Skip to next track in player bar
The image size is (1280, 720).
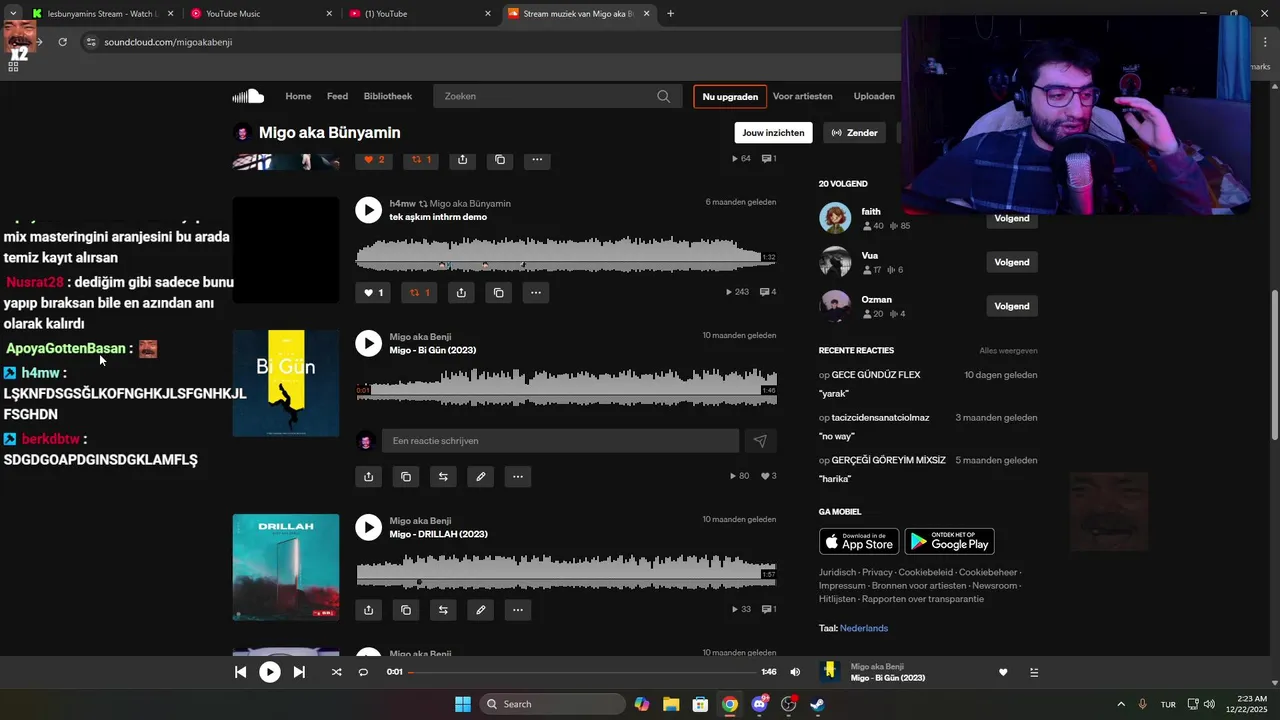299,672
